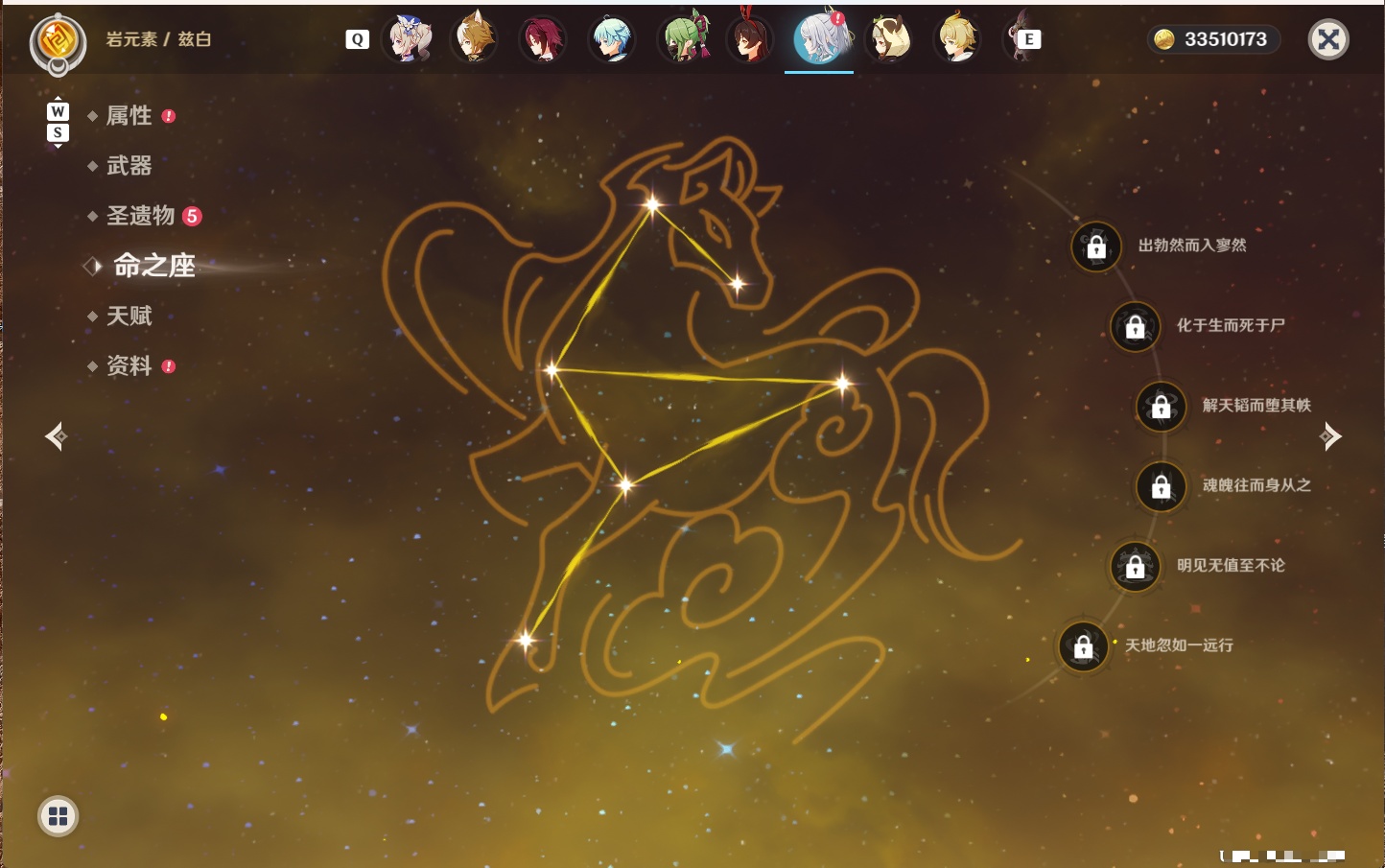Select the 明见无值至不论 lock icon
Viewport: 1385px width, 868px height.
[1136, 567]
